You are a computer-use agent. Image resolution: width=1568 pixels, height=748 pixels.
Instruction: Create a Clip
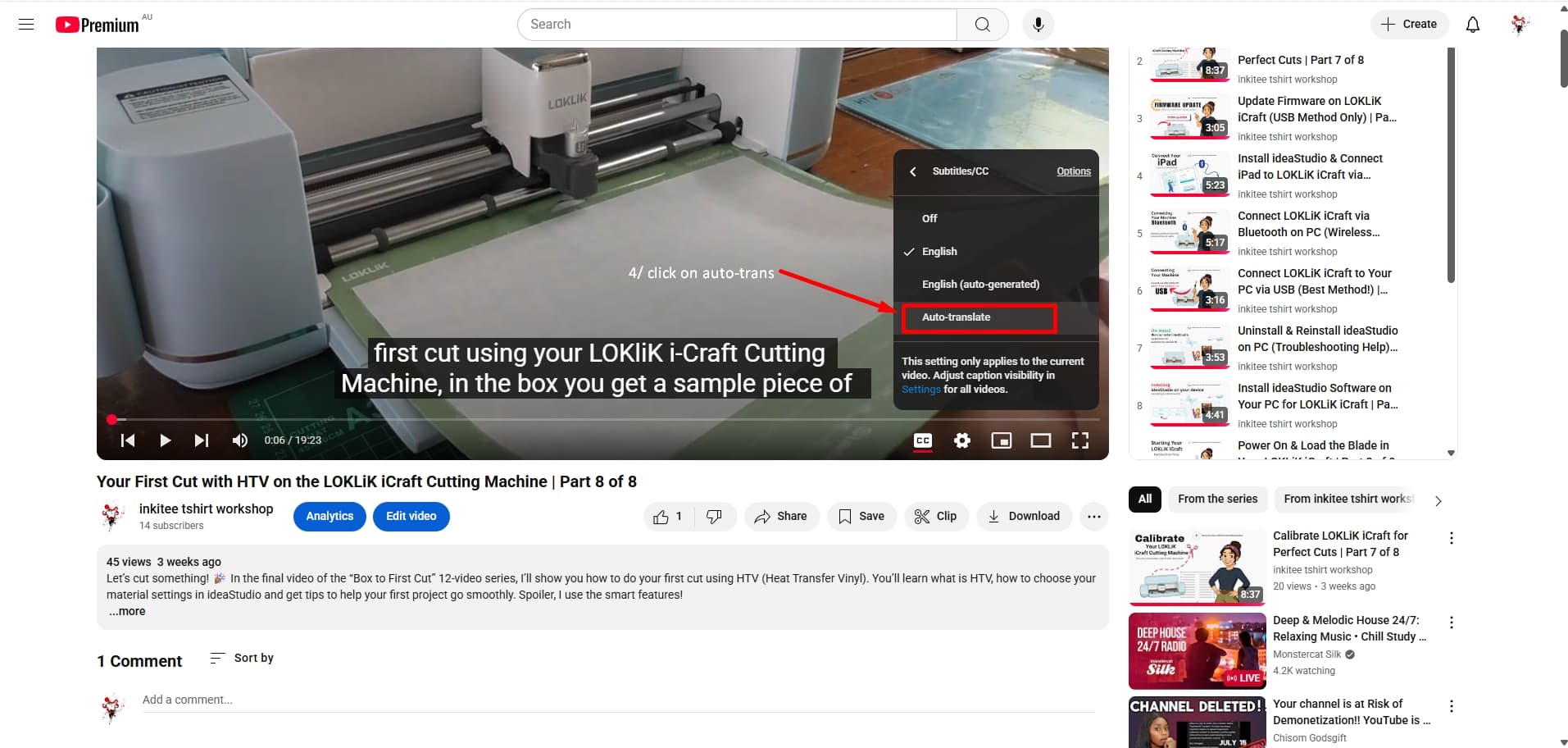pyautogui.click(x=936, y=516)
